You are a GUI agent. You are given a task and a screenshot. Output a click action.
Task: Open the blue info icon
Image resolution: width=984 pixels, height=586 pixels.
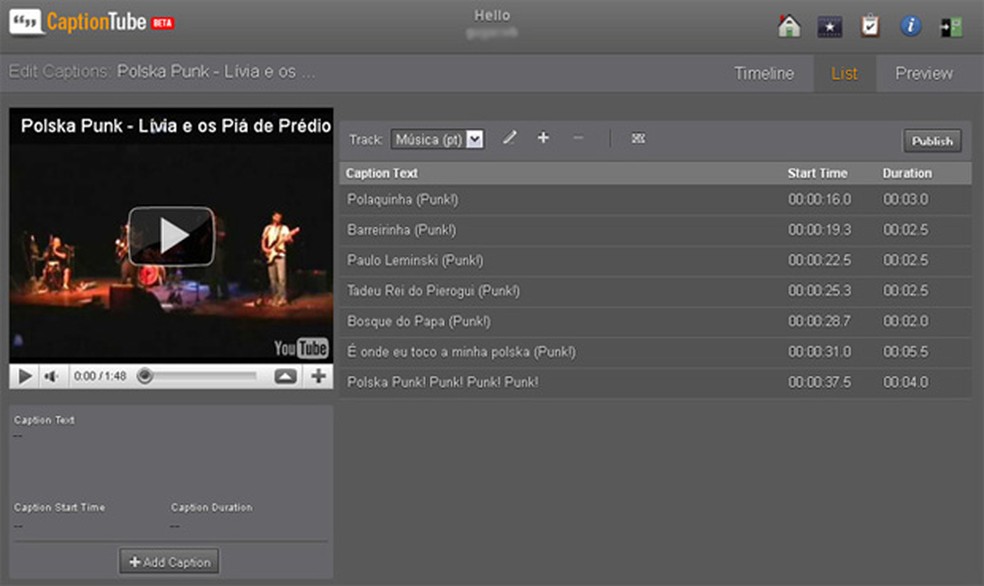point(911,26)
